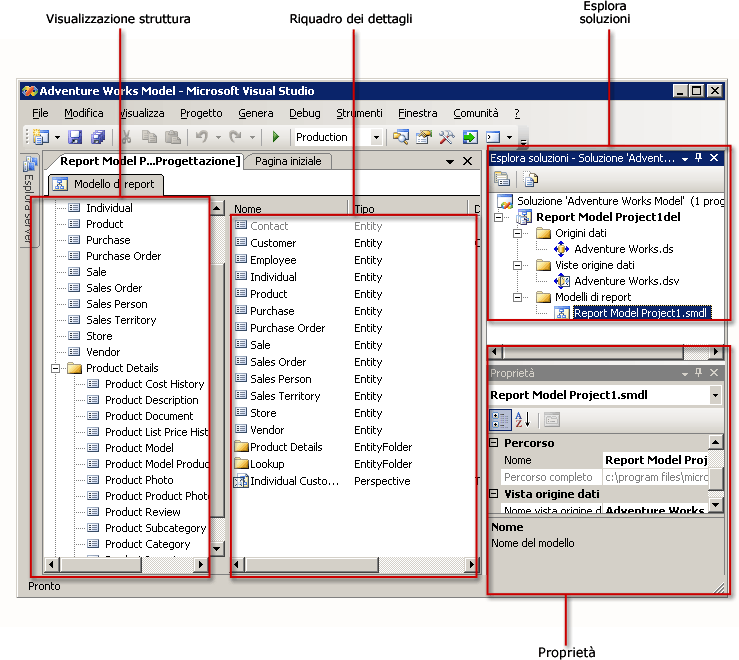This screenshot has width=739, height=660.
Task: Click details pane horizontal scrollbar right arrow
Action: (x=470, y=564)
